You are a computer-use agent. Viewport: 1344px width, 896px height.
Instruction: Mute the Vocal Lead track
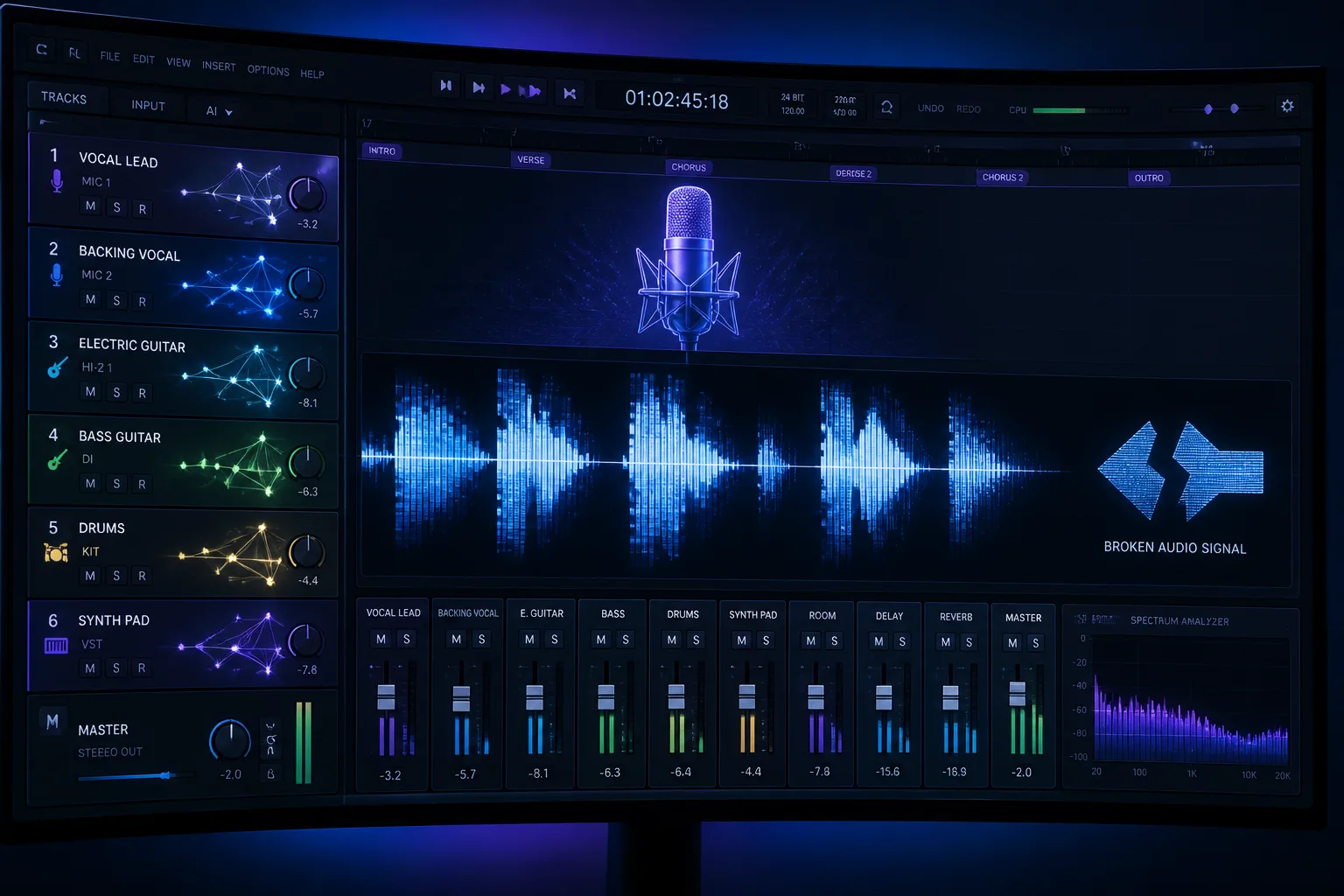(x=90, y=206)
